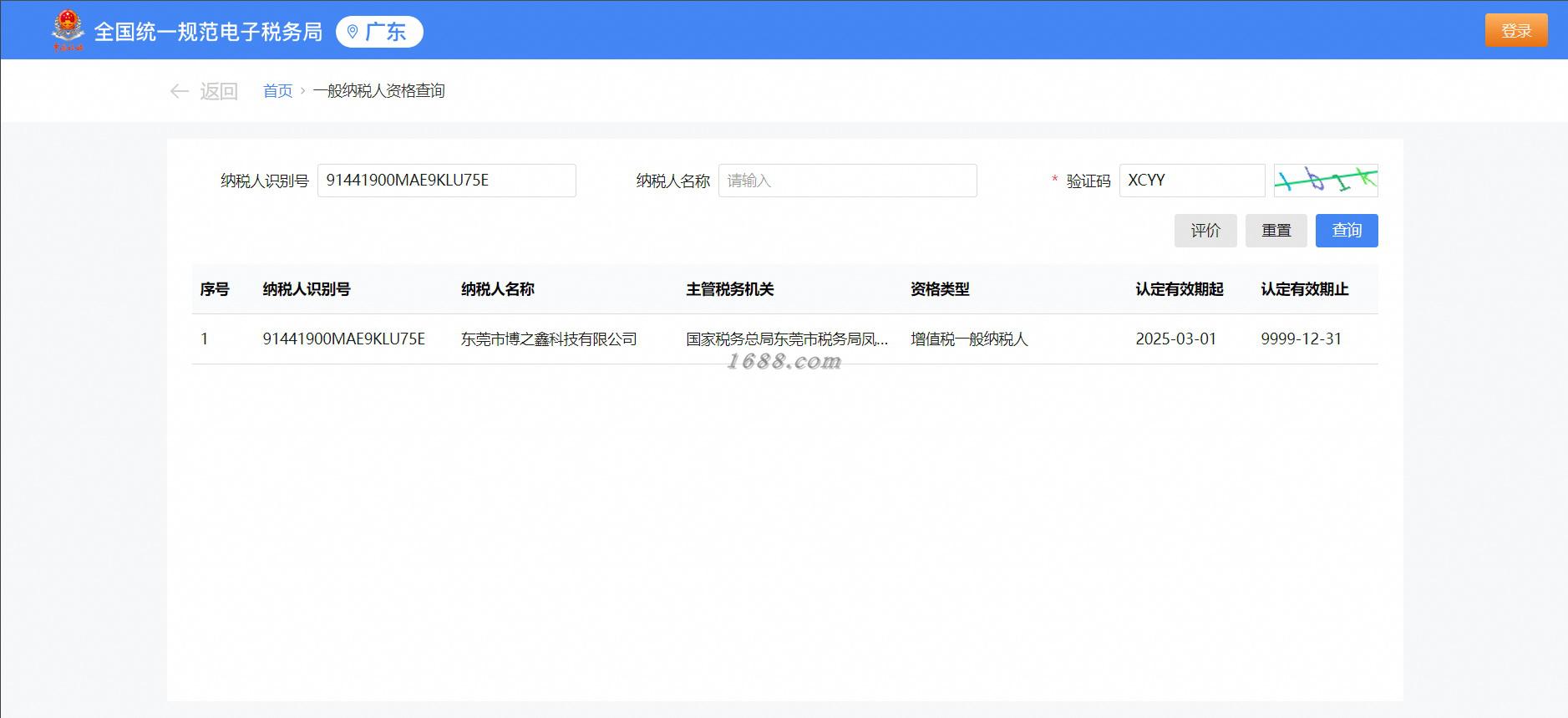Click the 重置 button
The image size is (1568, 718).
(x=1276, y=231)
